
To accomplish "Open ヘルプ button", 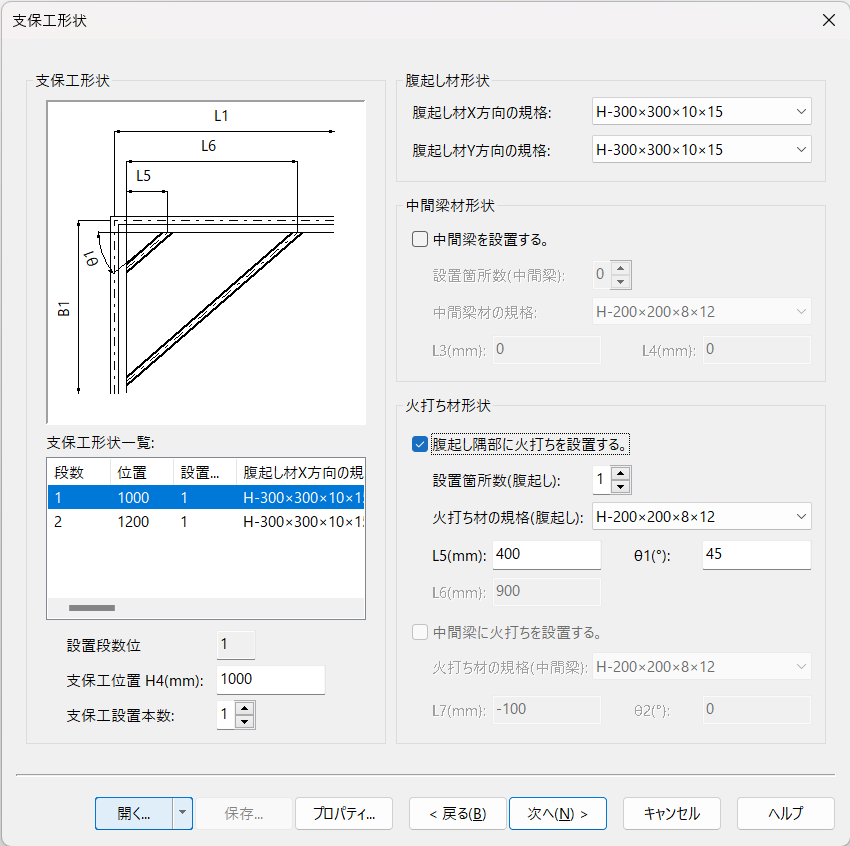I will coord(785,813).
